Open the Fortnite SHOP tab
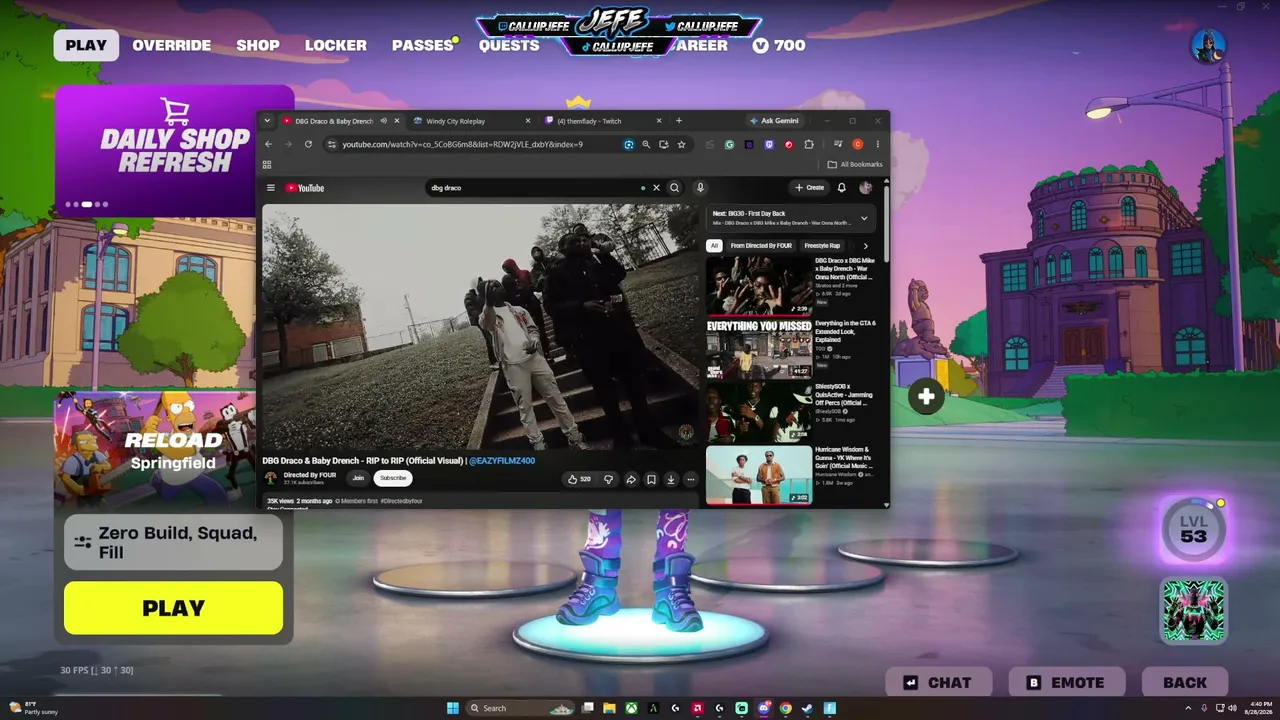 (258, 45)
